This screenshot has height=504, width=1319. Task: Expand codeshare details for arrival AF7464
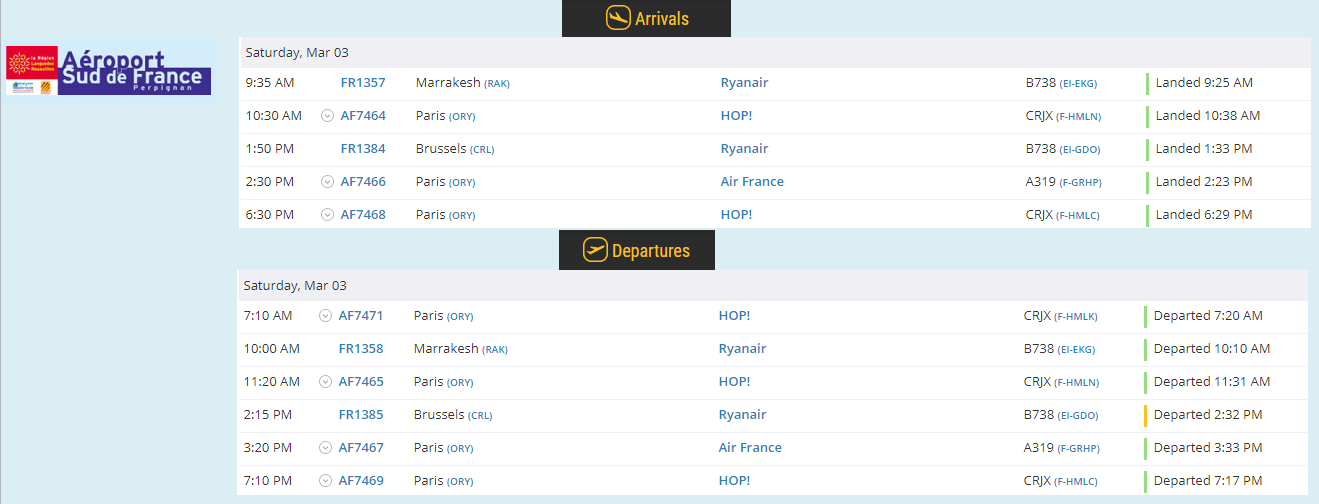(327, 116)
